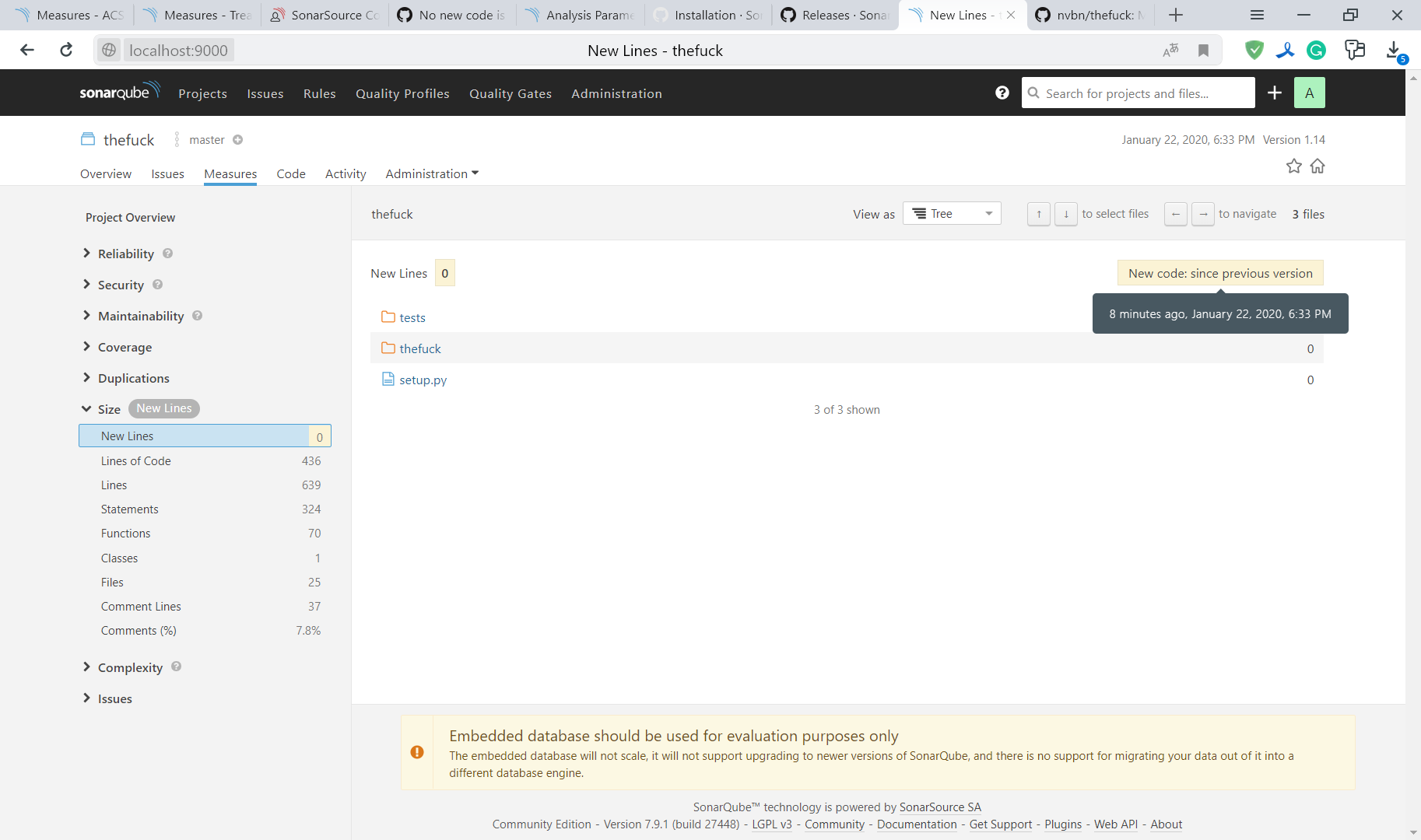Click the Complexity help icon

click(176, 667)
